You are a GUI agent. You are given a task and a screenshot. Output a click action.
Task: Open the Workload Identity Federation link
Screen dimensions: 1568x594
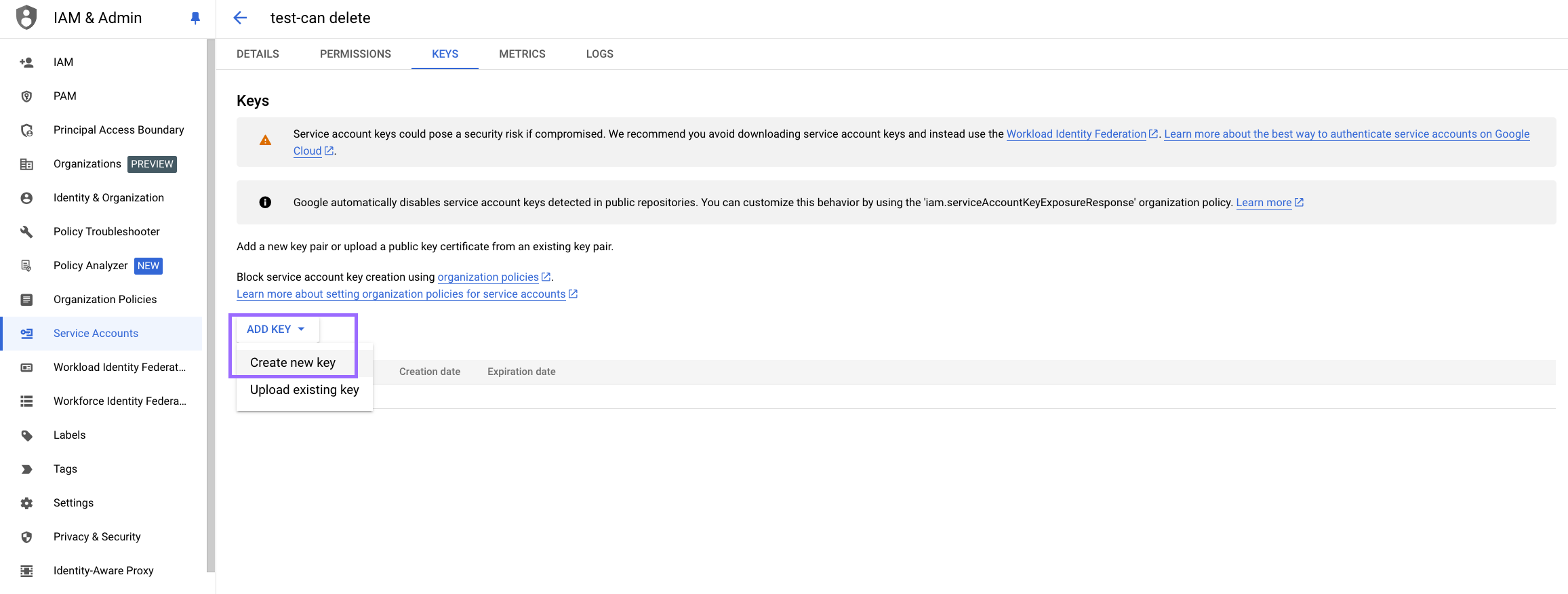click(1076, 134)
